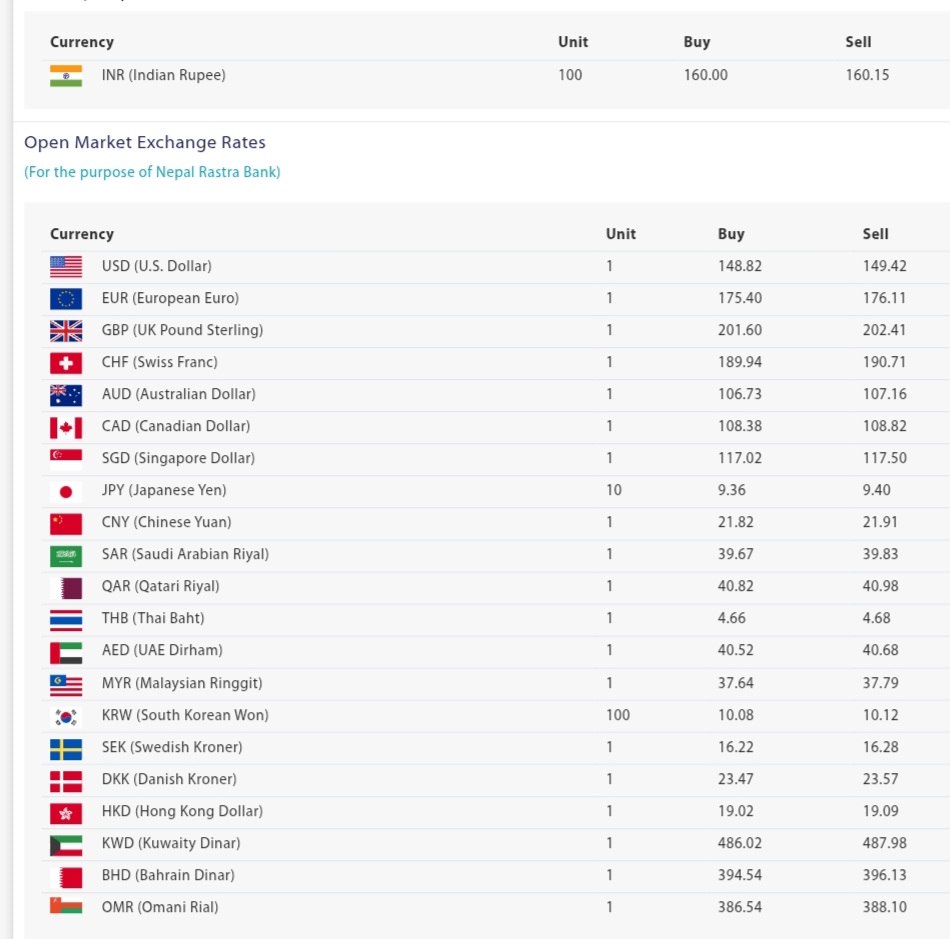Click the INR sell rate 160.15

coord(867,75)
